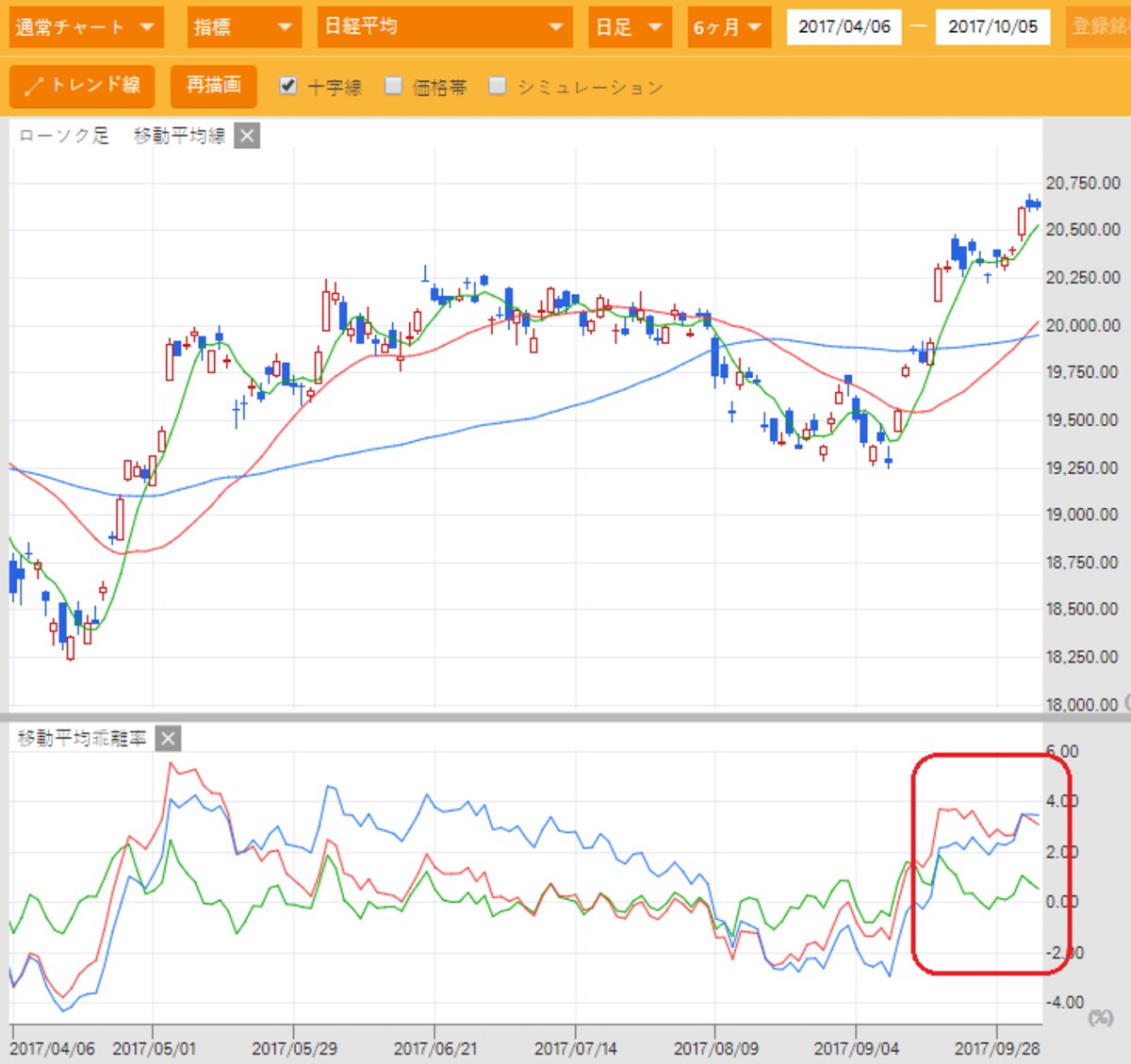Enable the シミュレーション checkbox
The image size is (1131, 1064).
click(x=498, y=86)
